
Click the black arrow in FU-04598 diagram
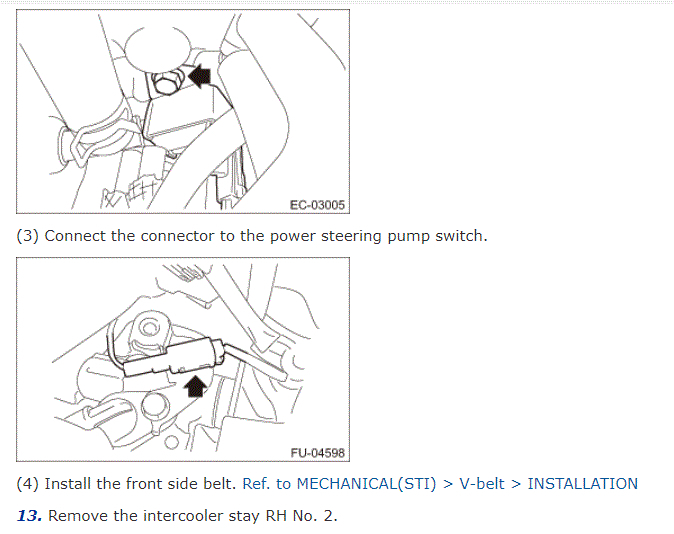coord(195,386)
